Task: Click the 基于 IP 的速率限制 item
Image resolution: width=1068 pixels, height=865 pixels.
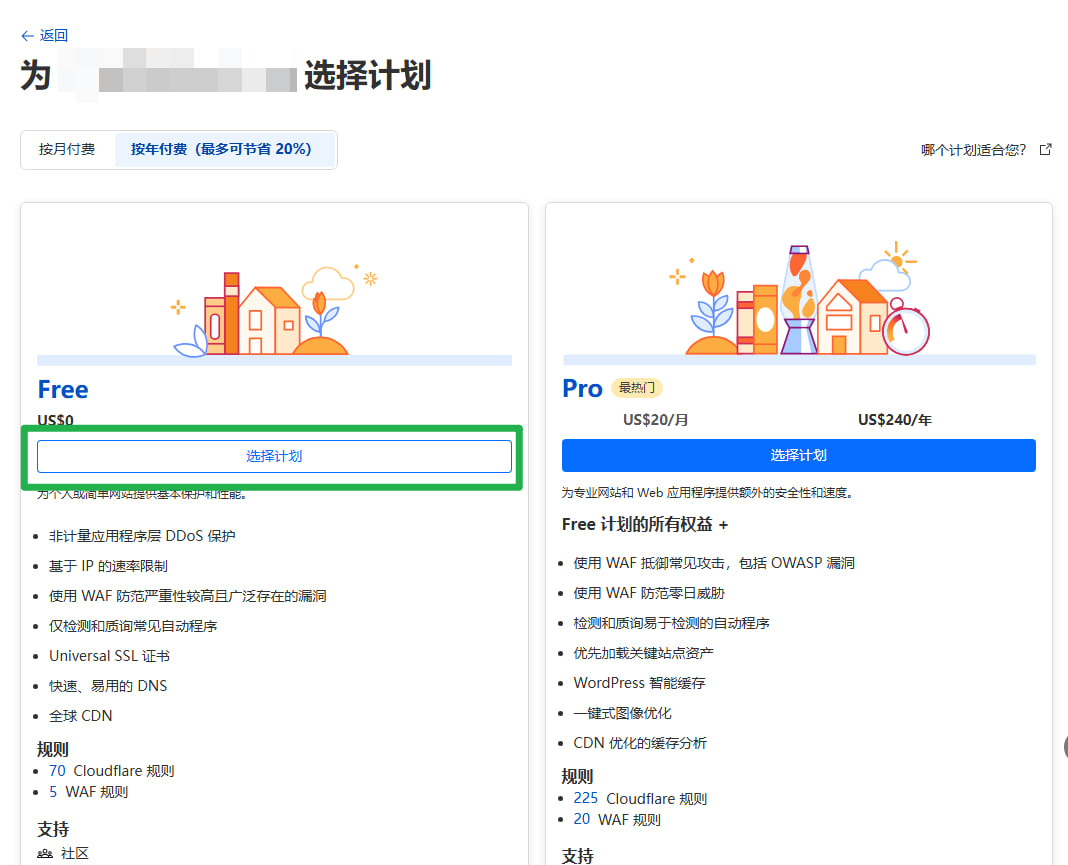Action: (x=108, y=566)
